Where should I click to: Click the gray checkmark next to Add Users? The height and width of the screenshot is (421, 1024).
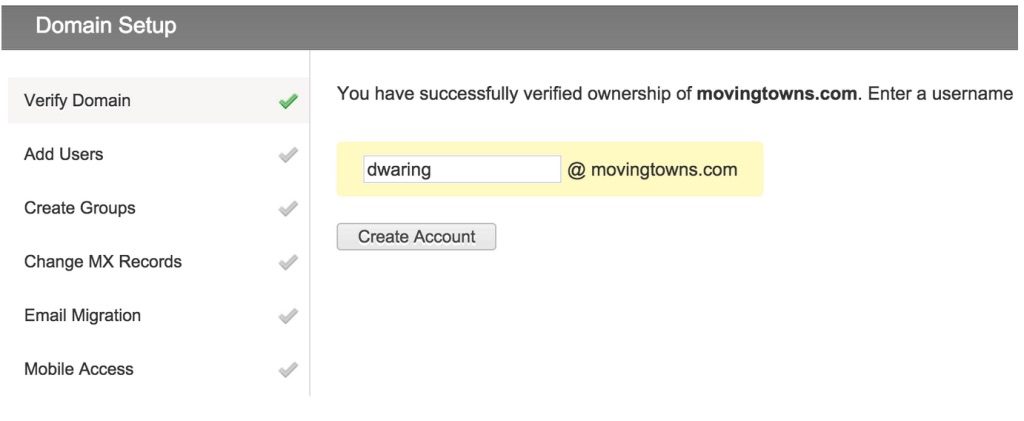tap(288, 155)
